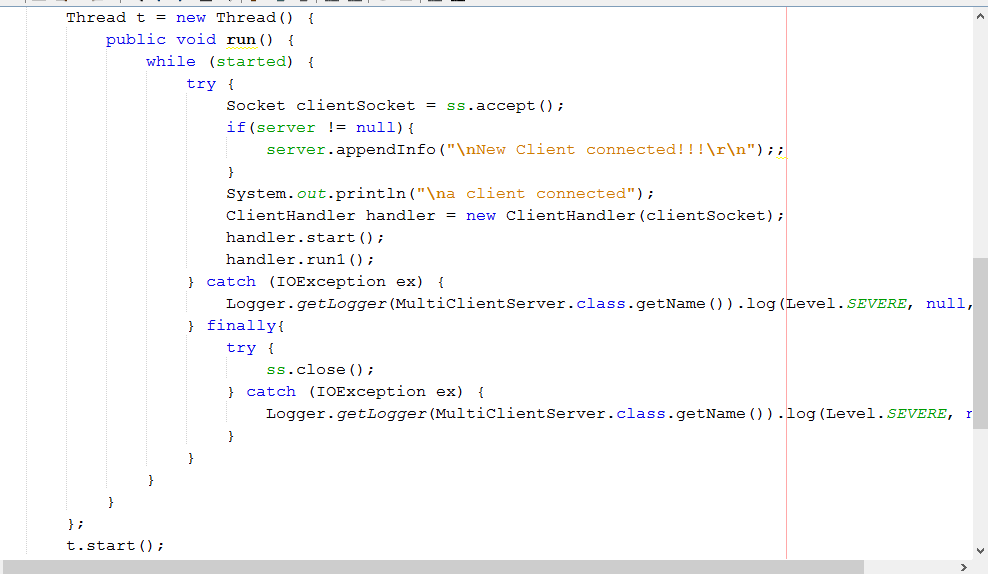
Task: Place cursor on the underlined run method name
Action: pyautogui.click(x=241, y=40)
